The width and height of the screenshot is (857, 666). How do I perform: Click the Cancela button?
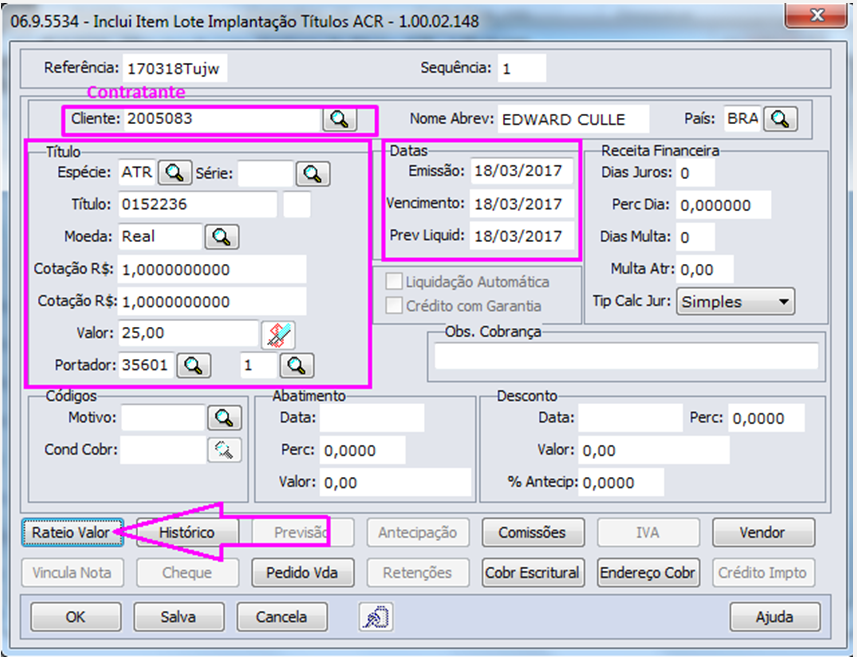[282, 617]
